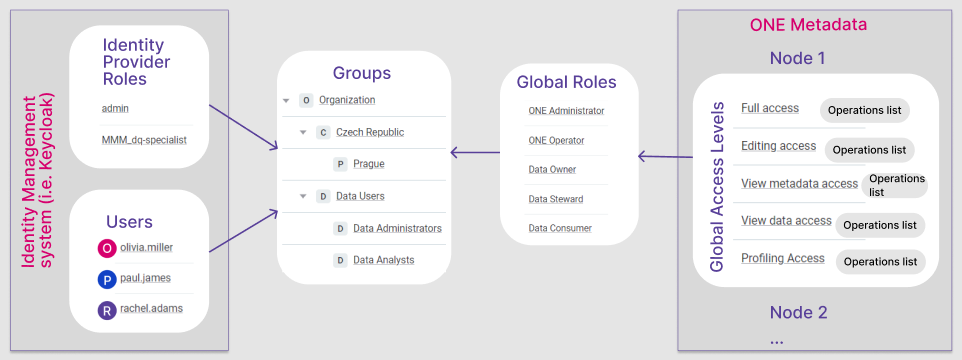
Task: Open the Organization group
Action: (347, 100)
